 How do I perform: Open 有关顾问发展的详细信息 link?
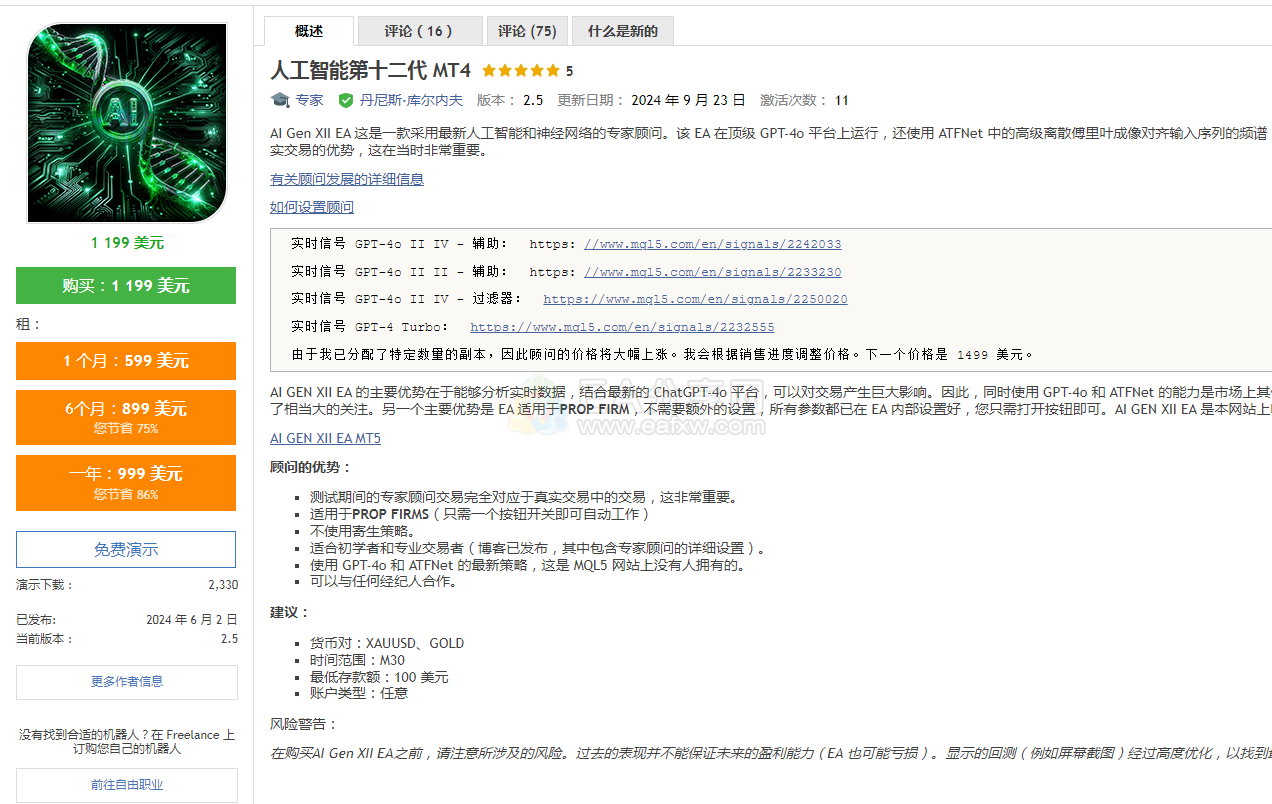point(347,179)
